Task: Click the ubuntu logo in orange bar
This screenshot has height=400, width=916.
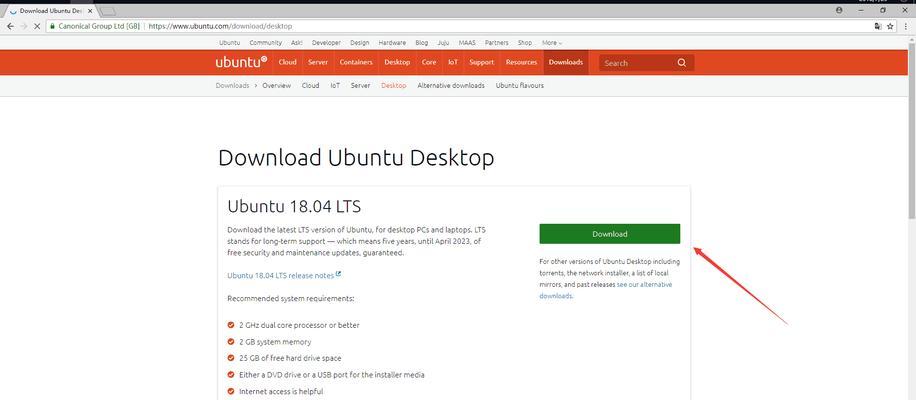Action: point(241,62)
